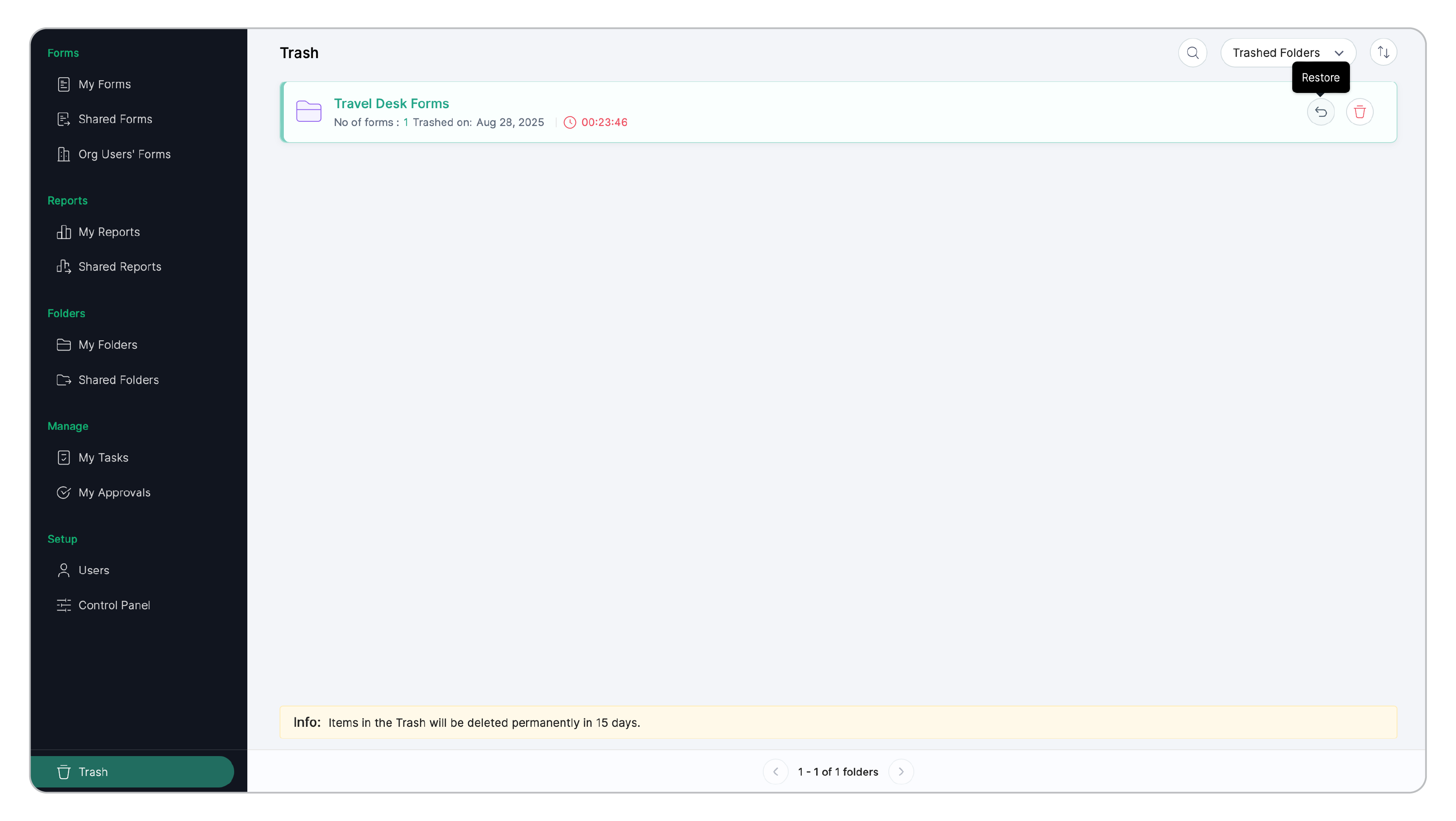Click the sort arrows icon

1383,53
